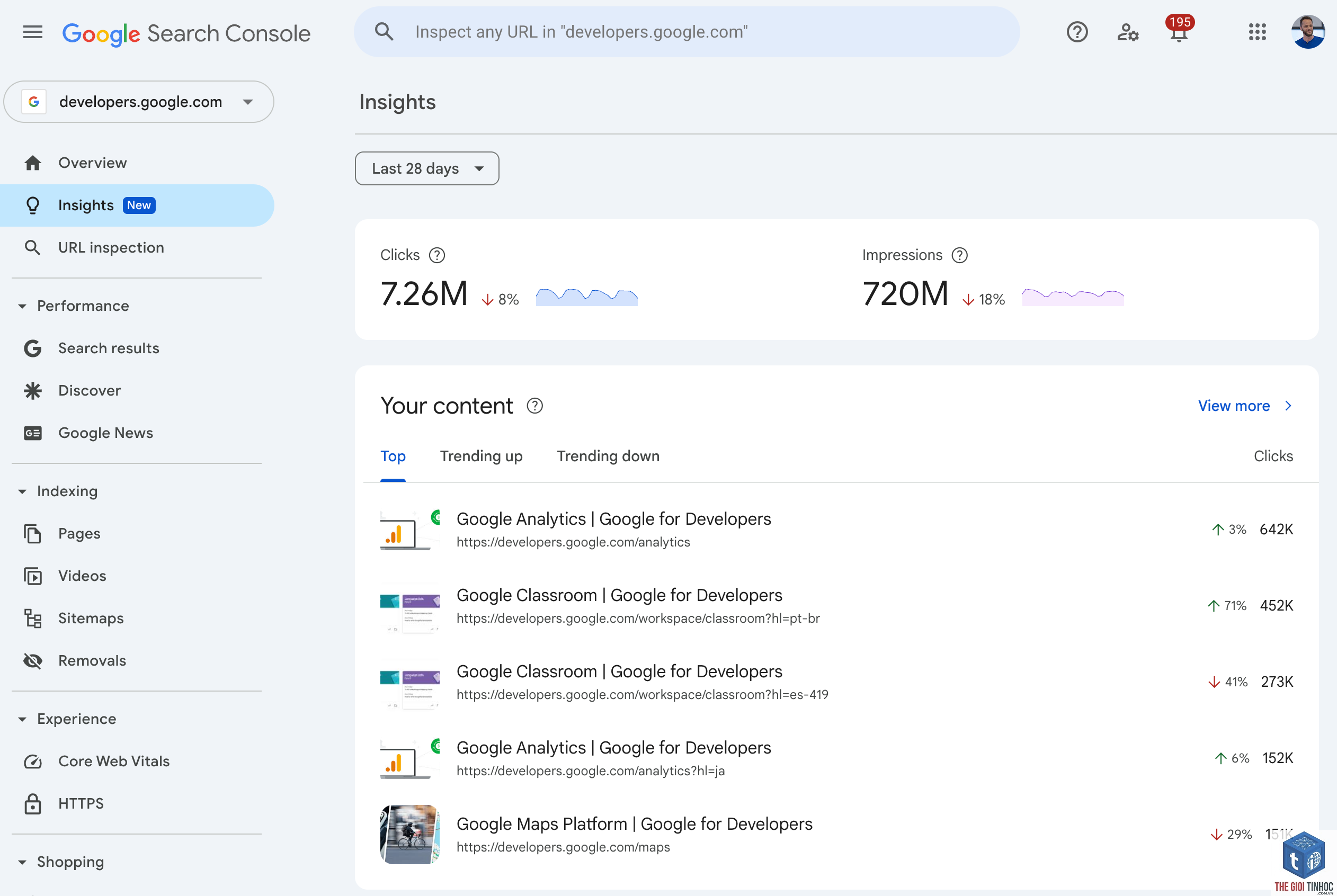This screenshot has height=896, width=1337.
Task: Open user and permissions settings icon
Action: (x=1128, y=32)
